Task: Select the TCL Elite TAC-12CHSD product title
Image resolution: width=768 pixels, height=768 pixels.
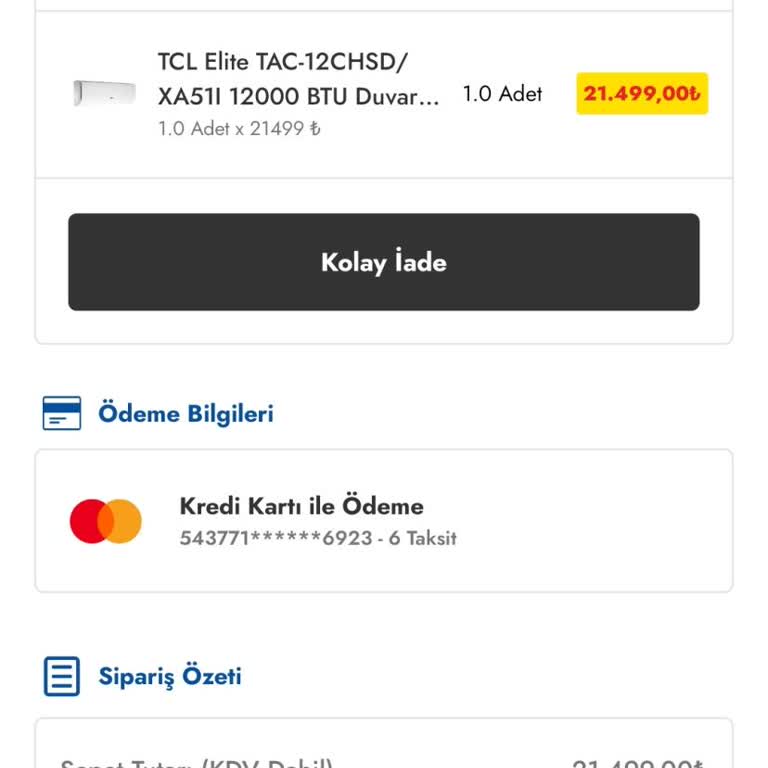Action: 298,79
